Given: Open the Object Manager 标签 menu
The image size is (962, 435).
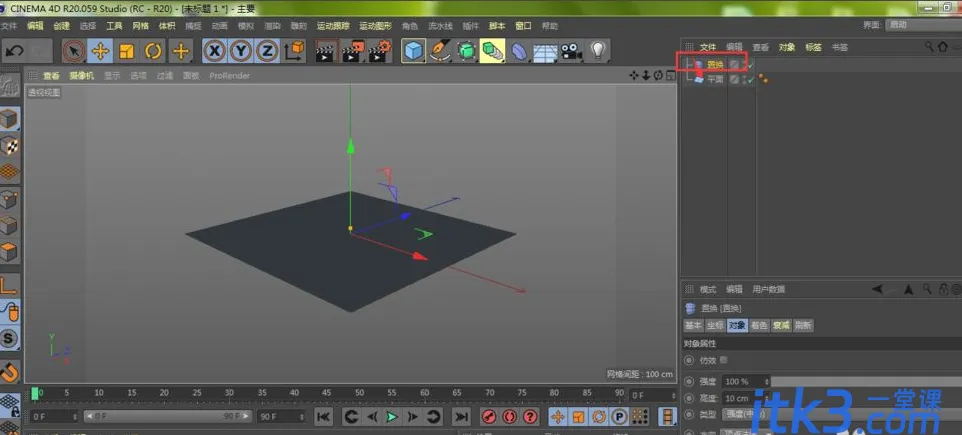Looking at the screenshot, I should pos(813,47).
